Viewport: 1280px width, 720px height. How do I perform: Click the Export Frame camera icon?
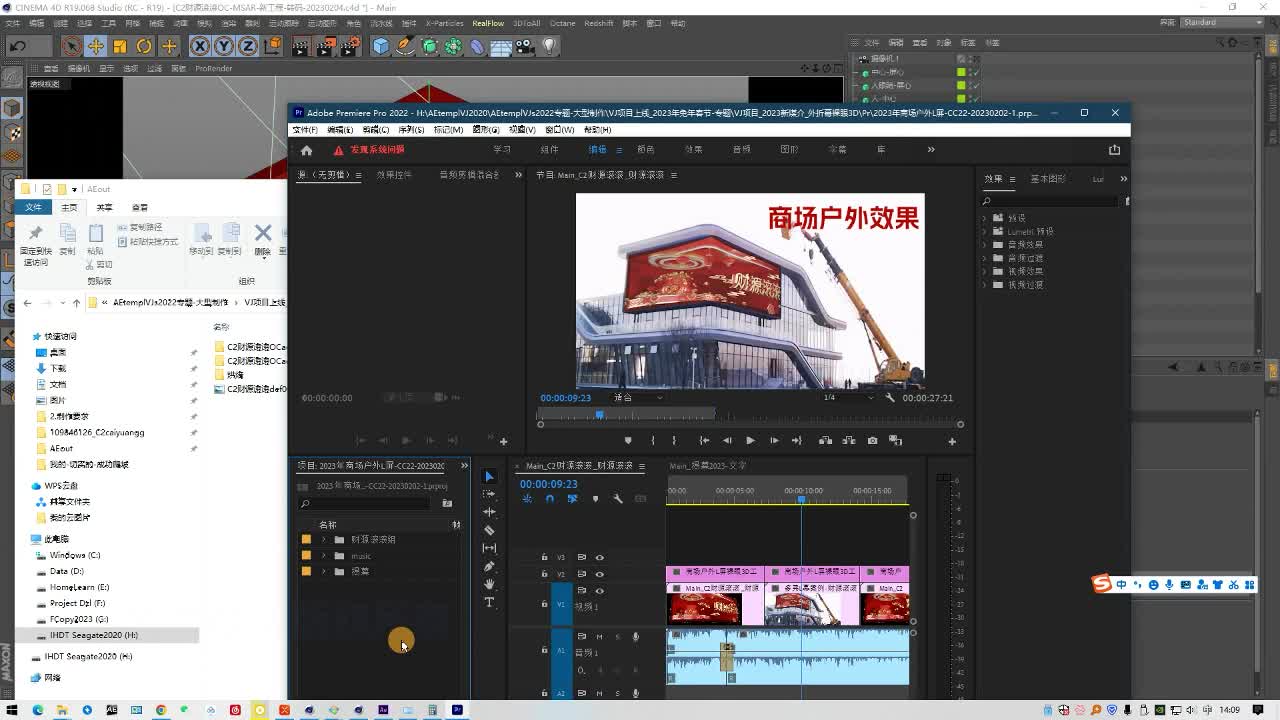[872, 441]
